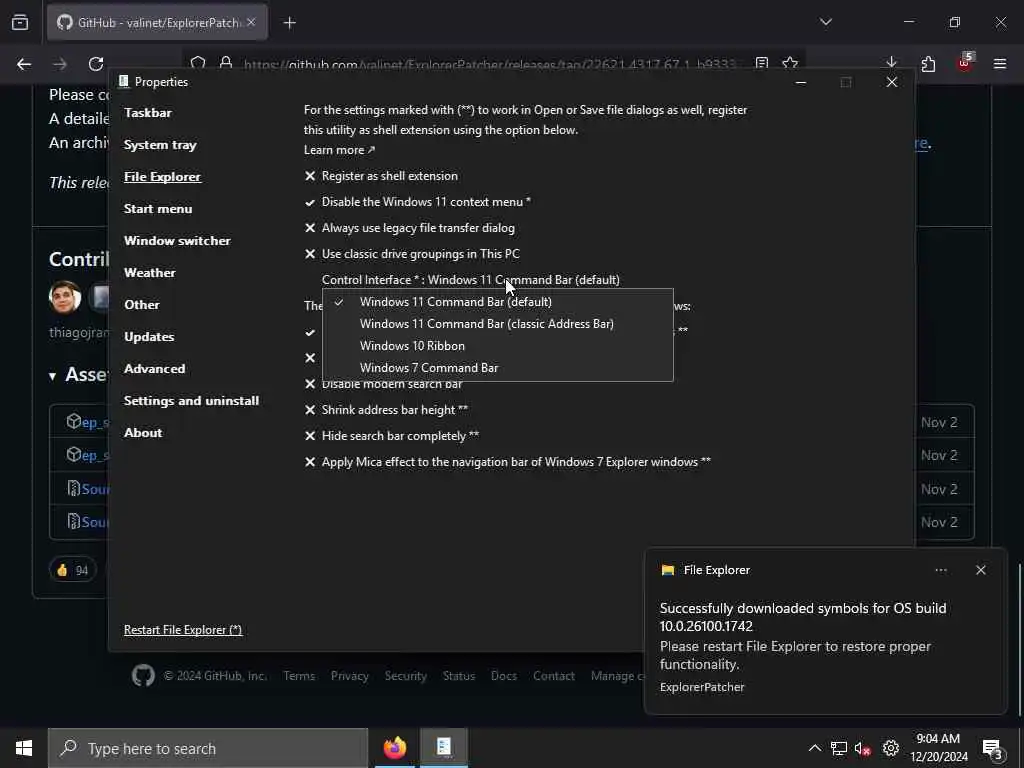Open Firefox application hamburger menu
The image size is (1024, 768).
pos(1000,64)
